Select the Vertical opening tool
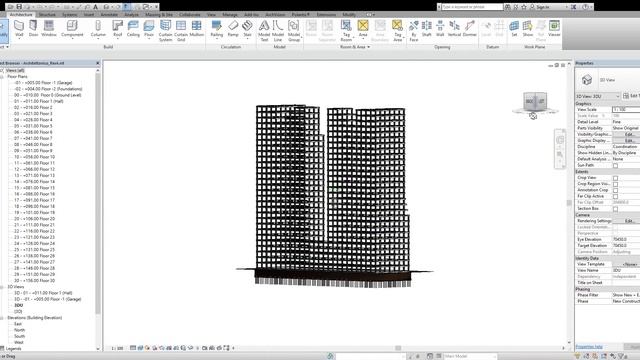Screen dimensions: 640x360 coord(454,29)
